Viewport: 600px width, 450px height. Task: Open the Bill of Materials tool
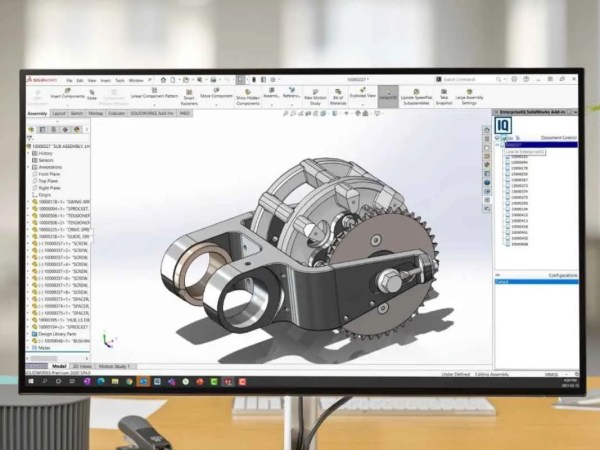click(x=338, y=97)
